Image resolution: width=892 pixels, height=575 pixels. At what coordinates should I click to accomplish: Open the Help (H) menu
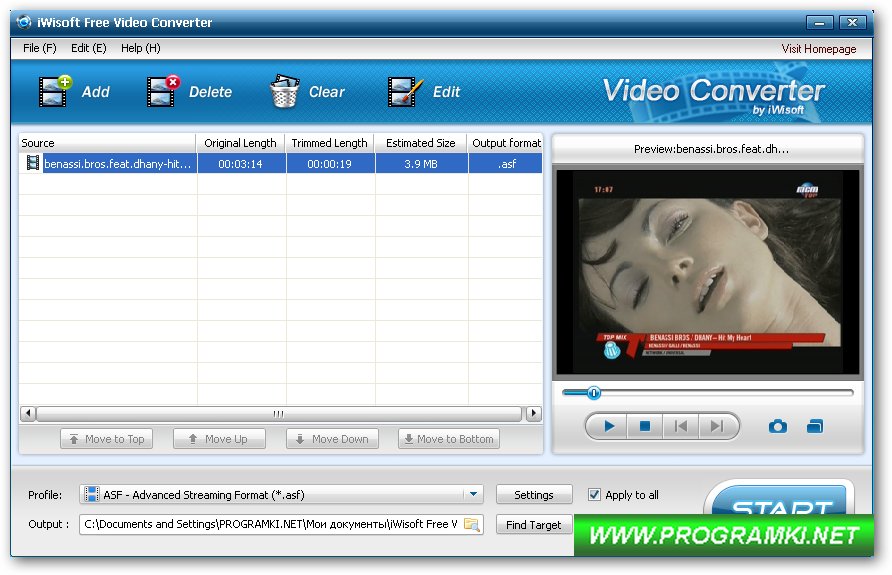point(141,48)
